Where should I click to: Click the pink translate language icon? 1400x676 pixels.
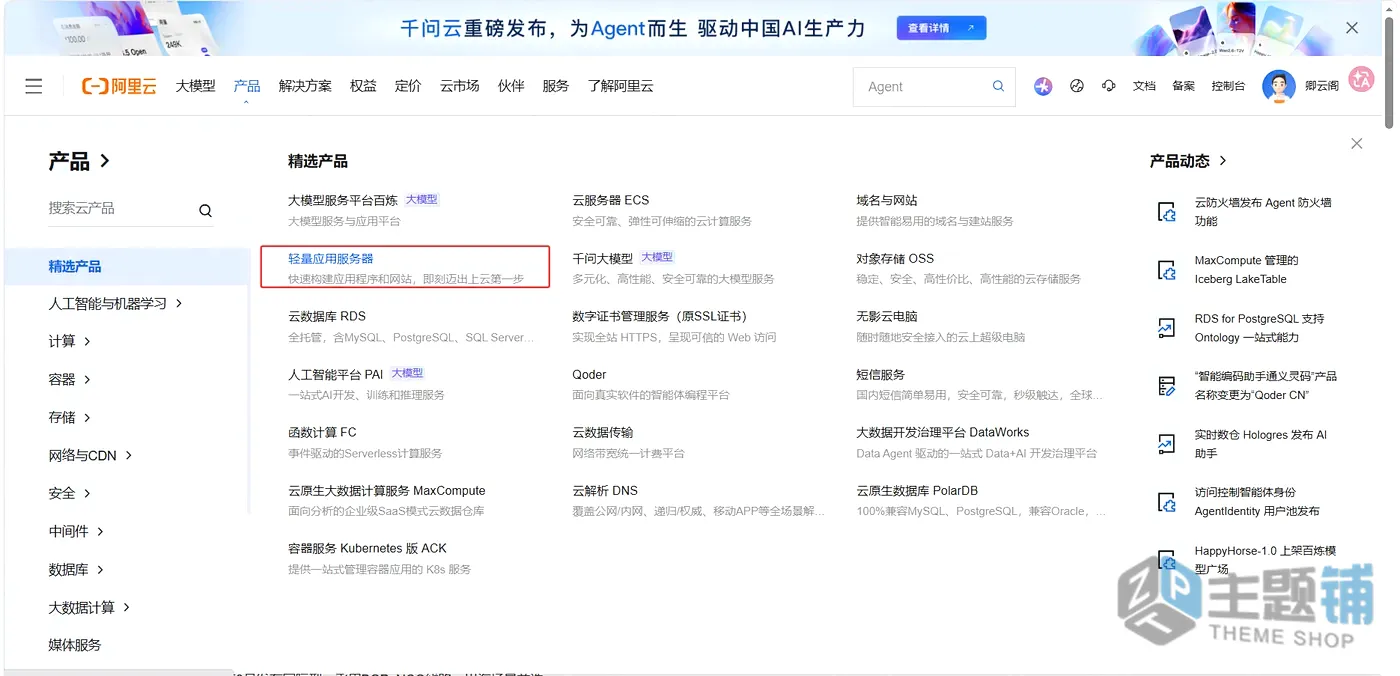click(x=1361, y=79)
